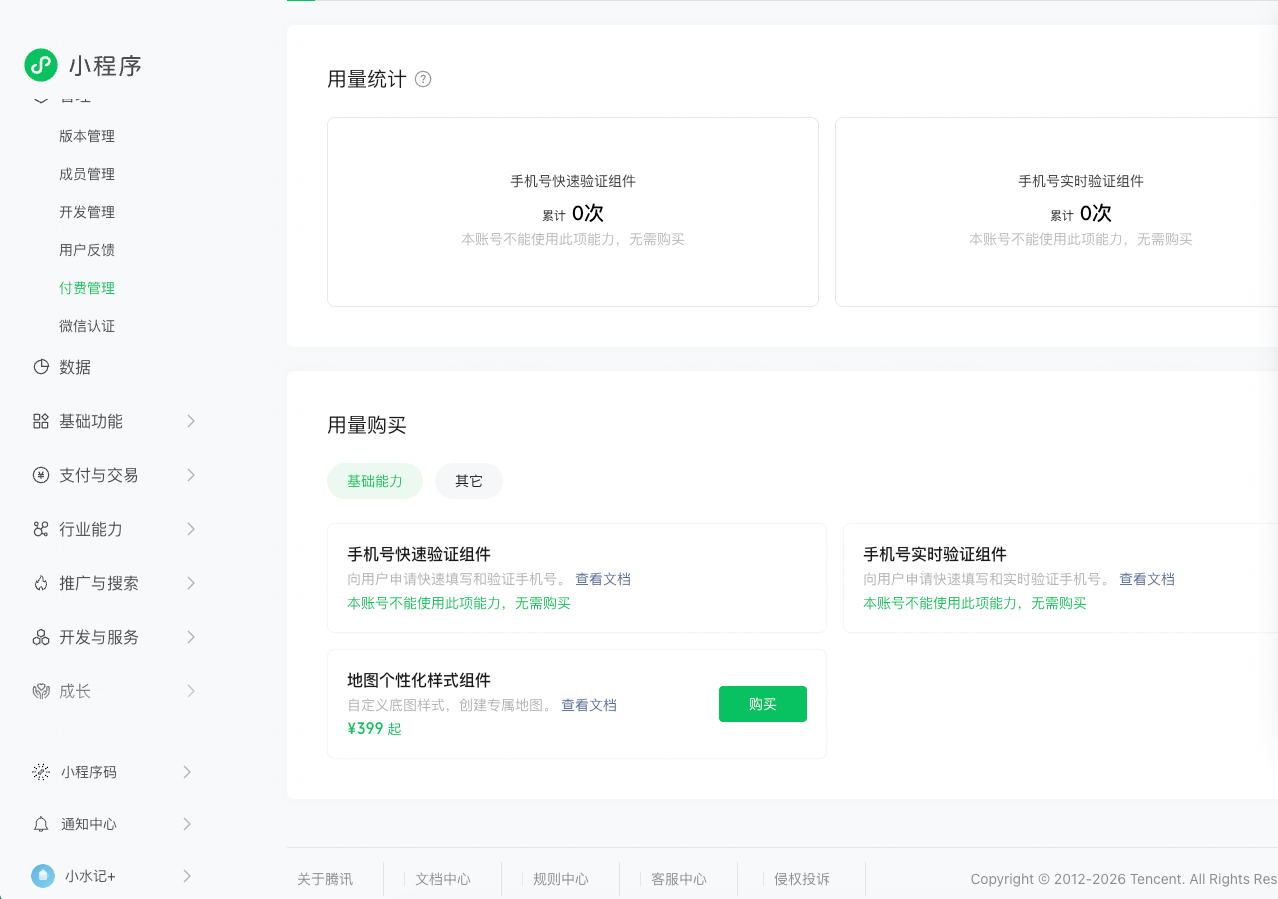This screenshot has height=899, width=1278.
Task: Click the ¥399 起 price text
Action: tap(374, 729)
